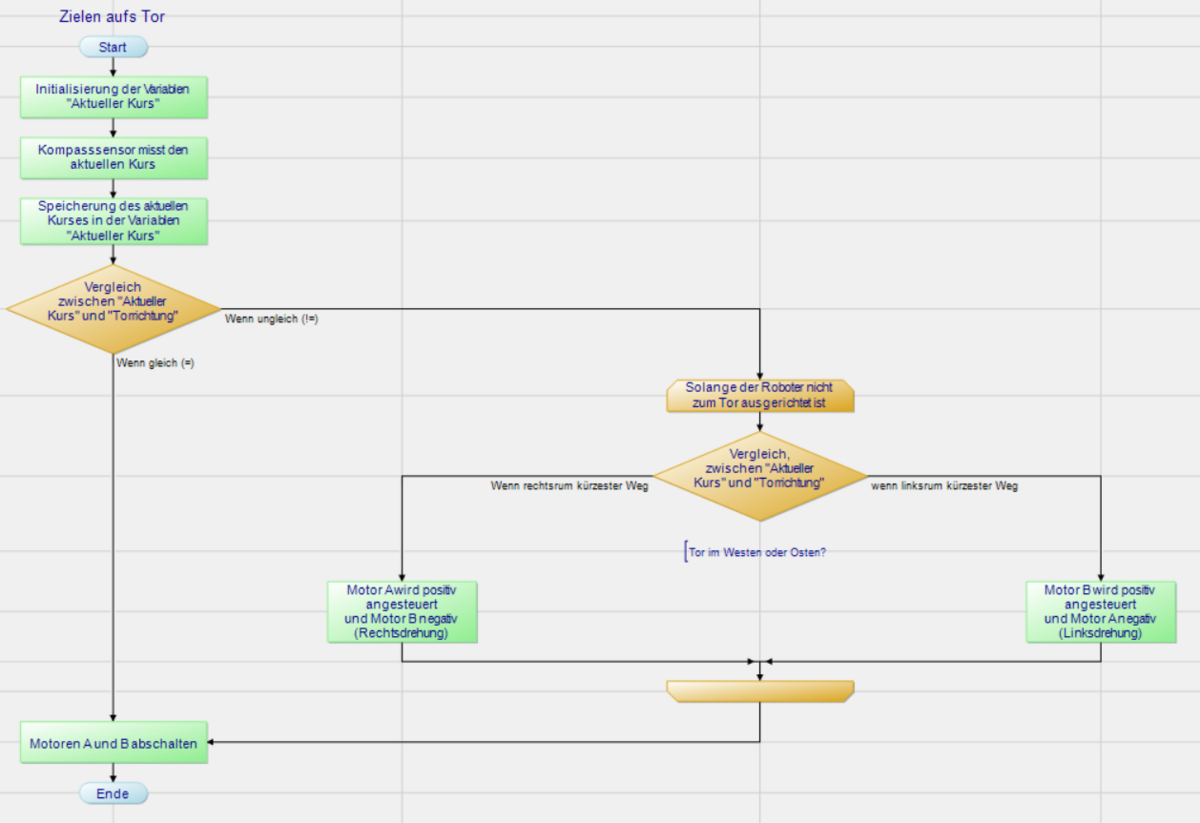
Task: Click the 'Wenn gleich (=)' branch label
Action: 155,364
